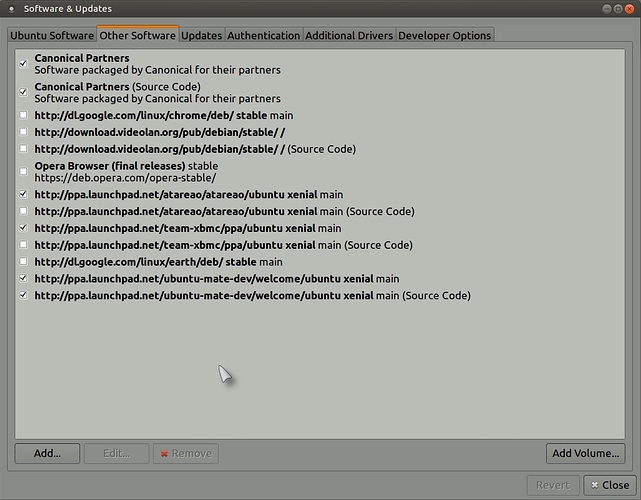Enable team-xbmc ppa (Source Code) checkbox
Viewport: 641px width, 500px height.
click(23, 244)
